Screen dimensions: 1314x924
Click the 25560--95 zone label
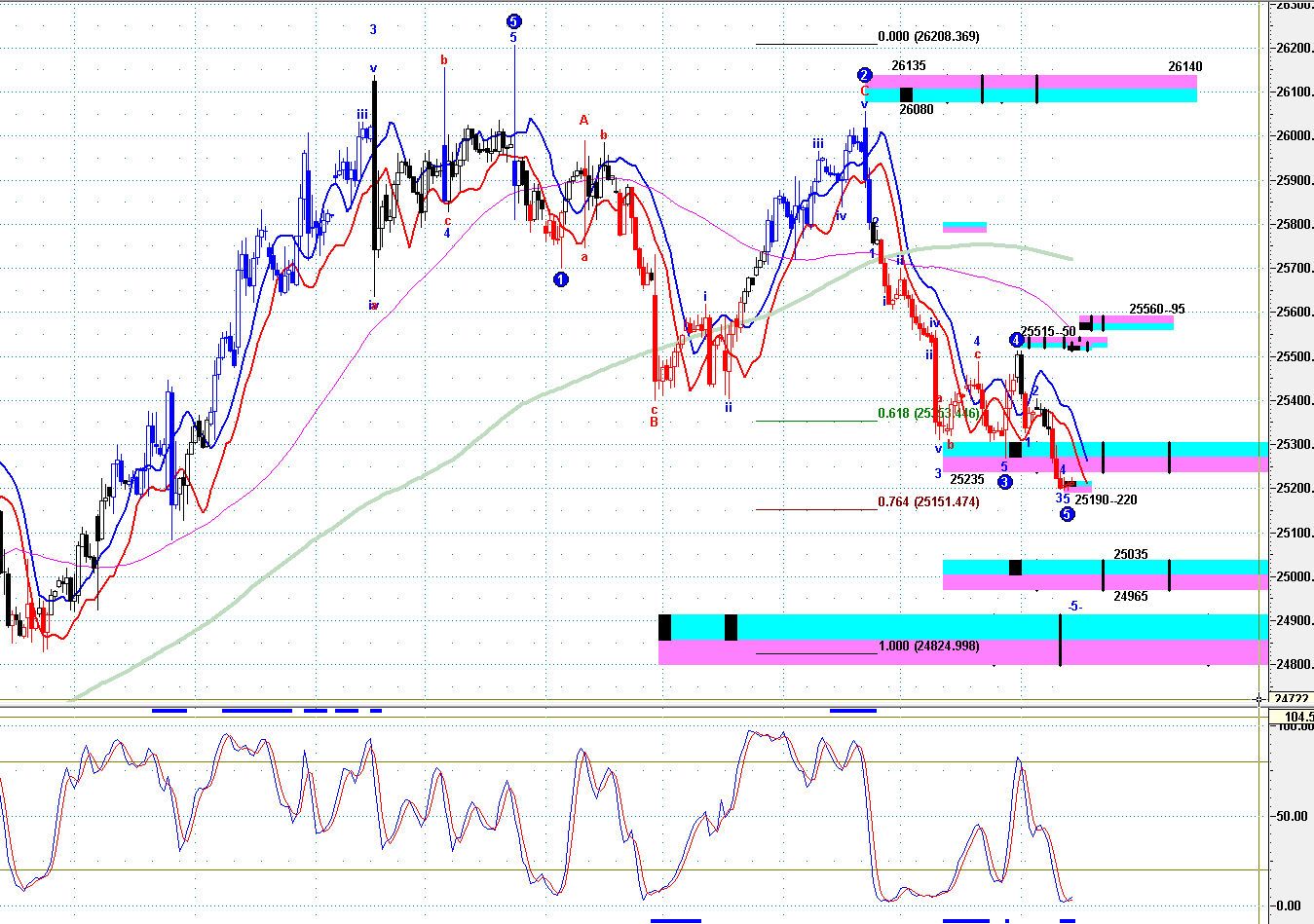point(1157,310)
